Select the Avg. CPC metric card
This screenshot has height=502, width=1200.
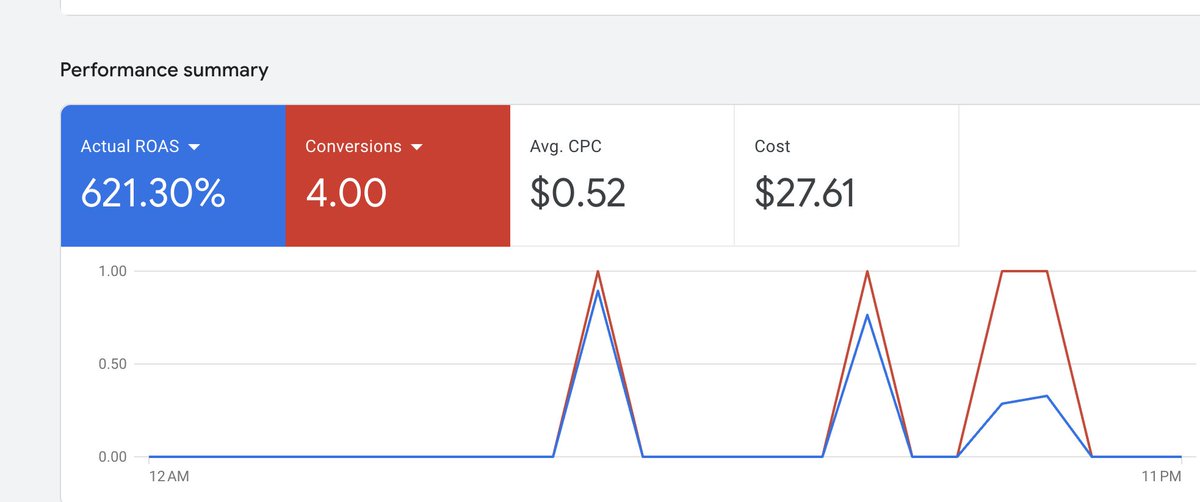622,175
